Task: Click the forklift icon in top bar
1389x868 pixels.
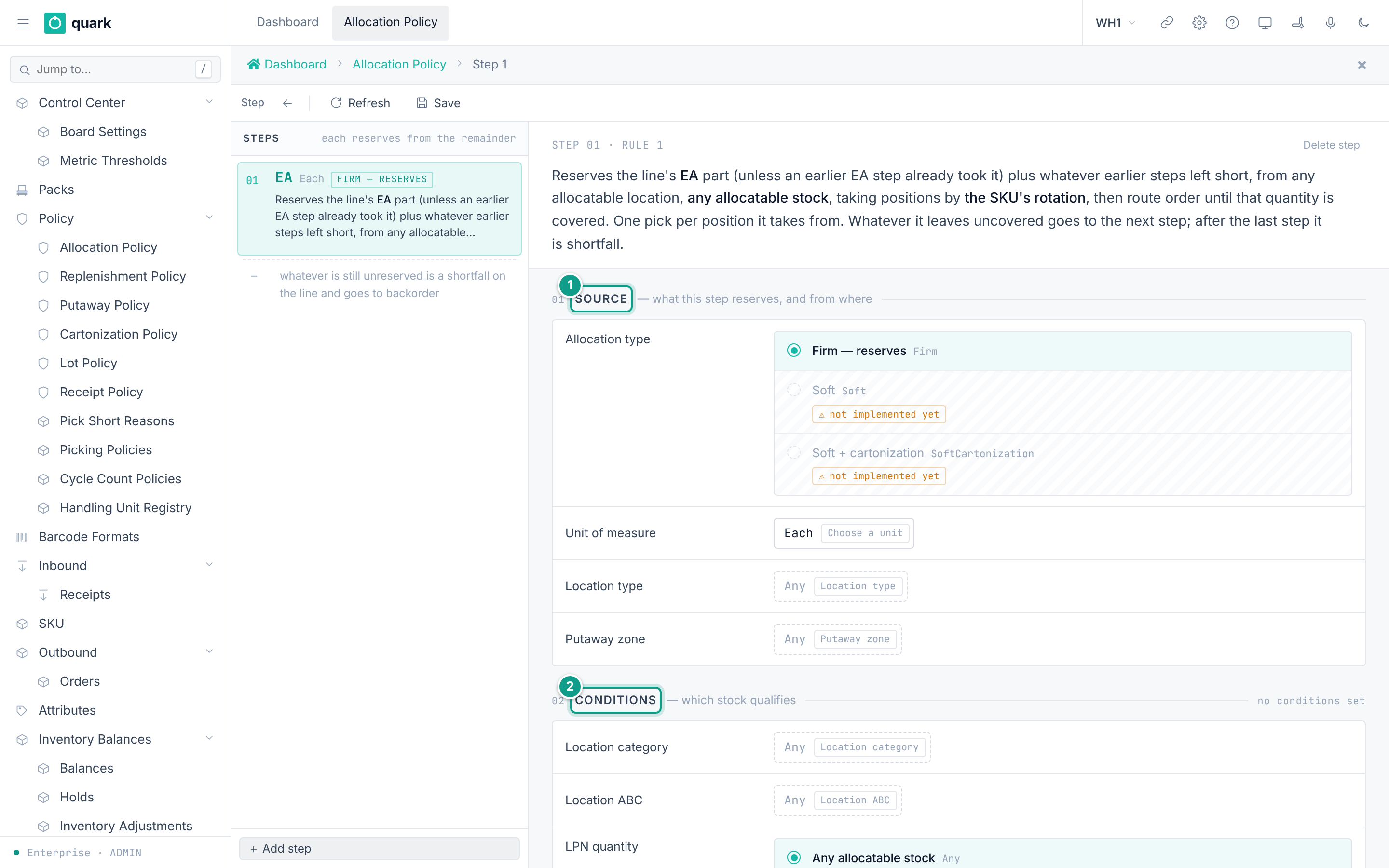Action: point(1297,23)
